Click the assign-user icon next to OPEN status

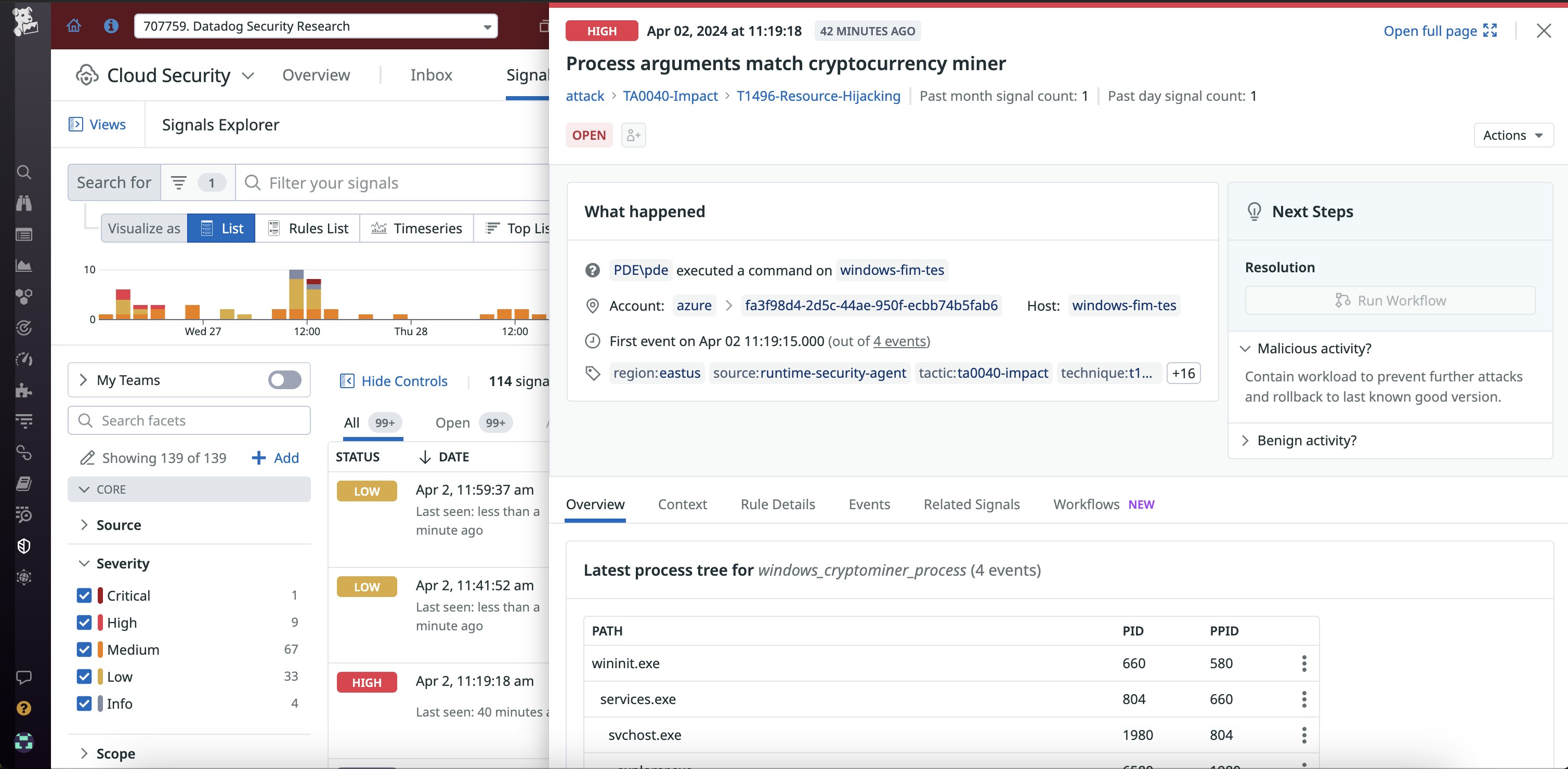pyautogui.click(x=633, y=135)
